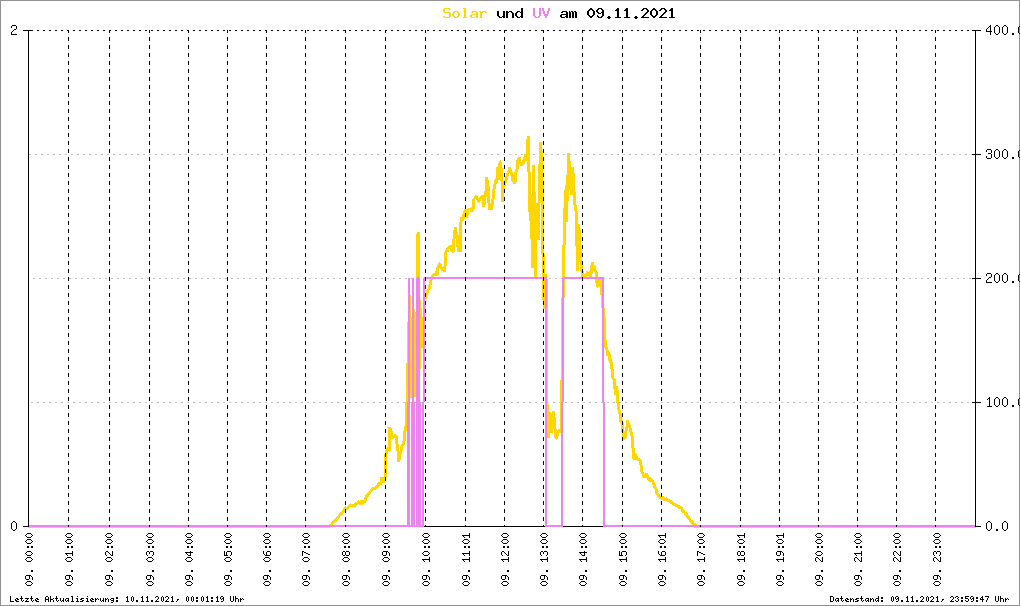The height and width of the screenshot is (606, 1020).
Task: Click the magenta "UV" word in the title
Action: click(541, 14)
